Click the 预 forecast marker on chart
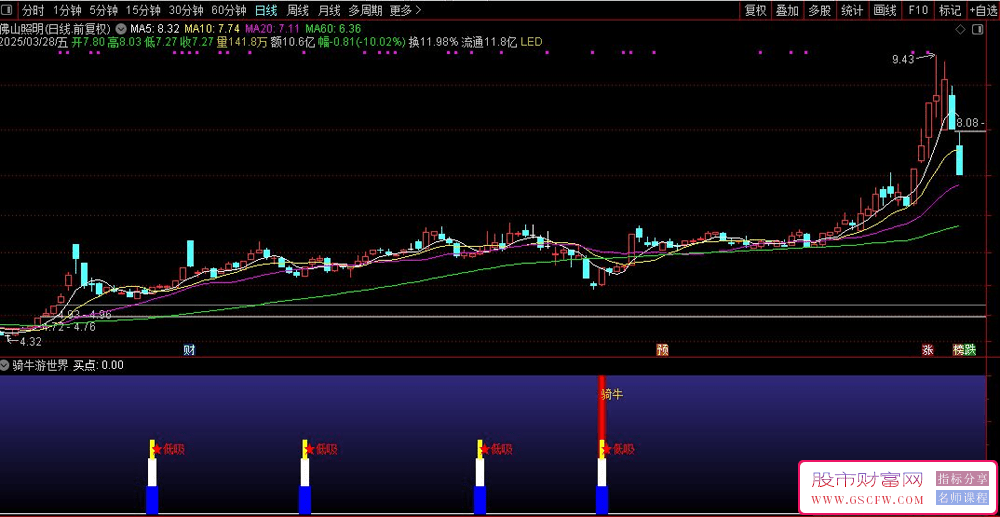 663,349
